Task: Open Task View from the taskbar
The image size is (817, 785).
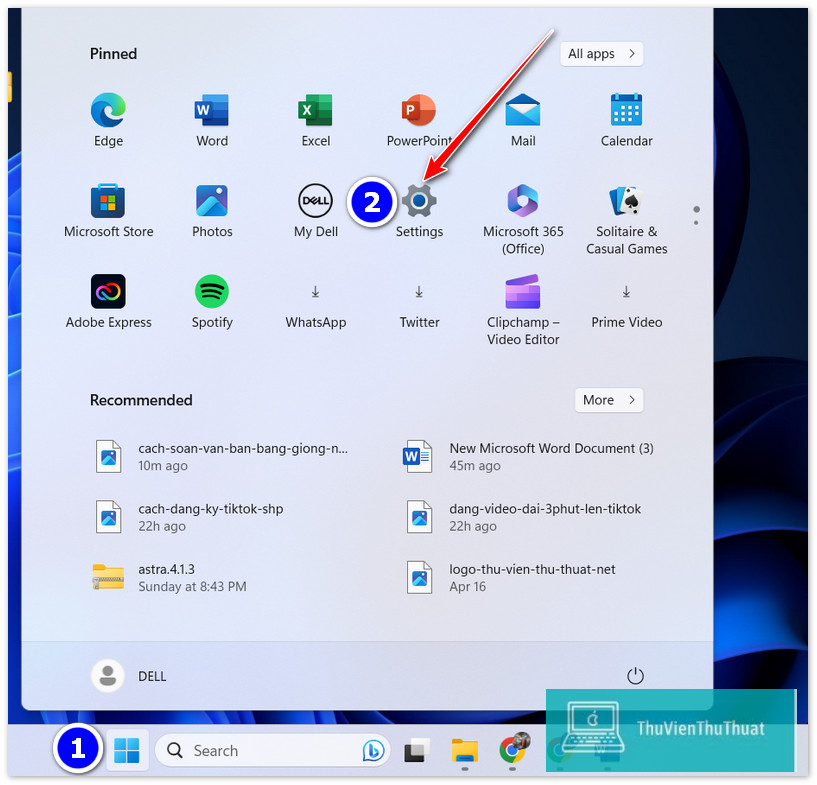Action: pos(417,750)
